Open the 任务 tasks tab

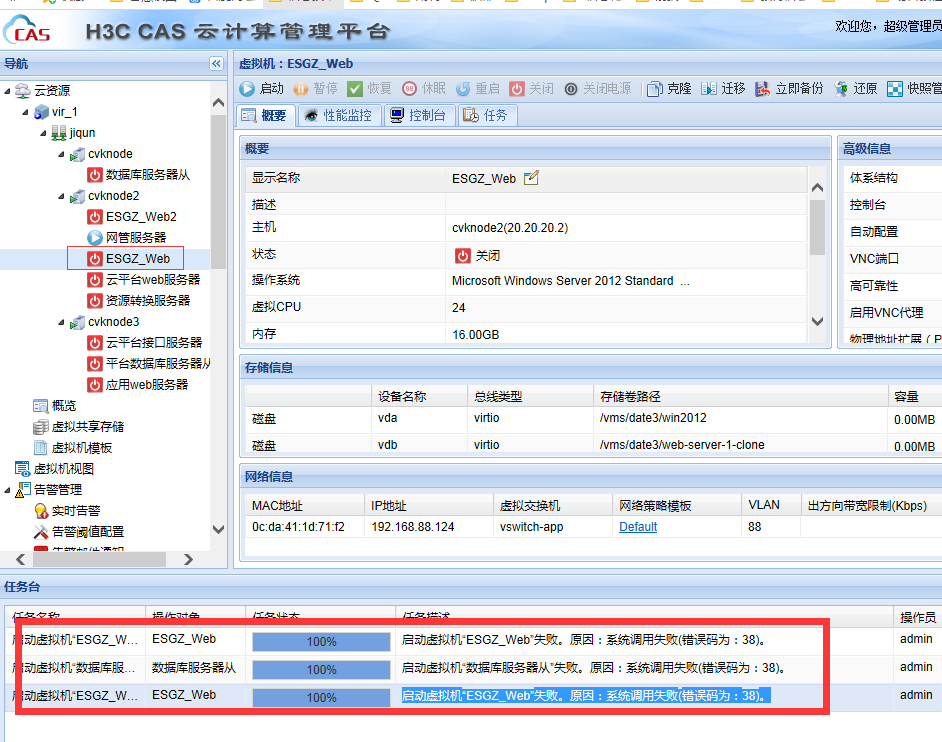click(x=486, y=115)
